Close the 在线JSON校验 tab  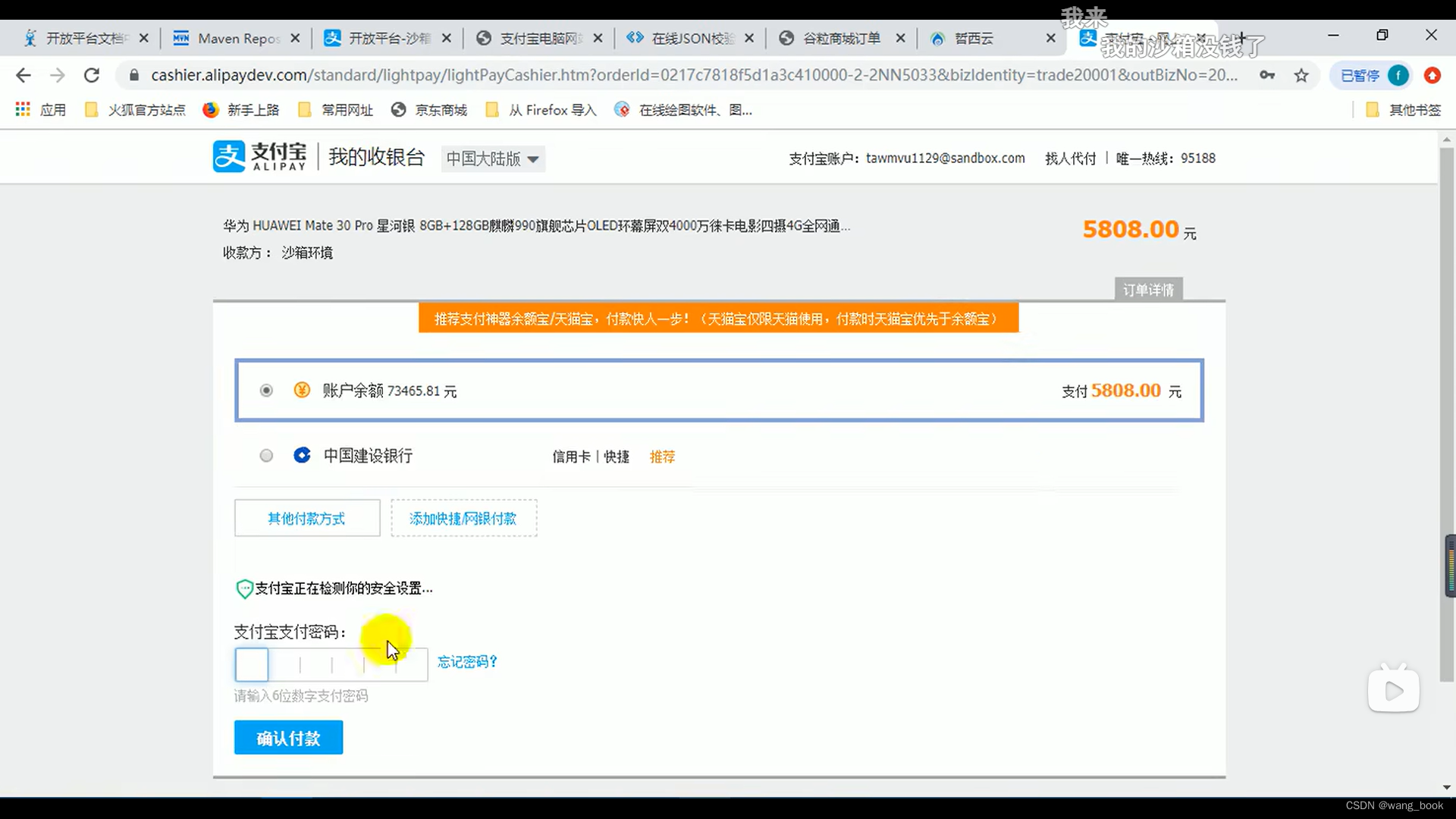(x=749, y=38)
